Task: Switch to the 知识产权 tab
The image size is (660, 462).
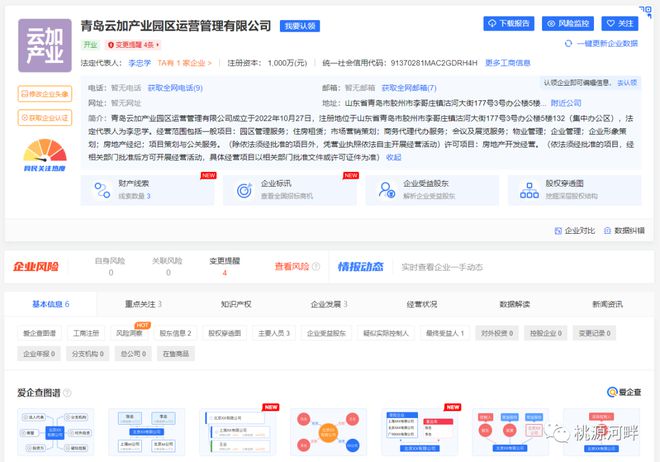Action: [x=236, y=304]
